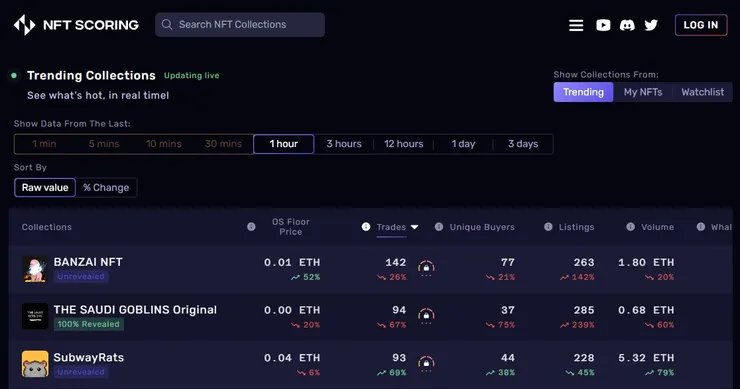
Task: Select the Trending collections filter
Action: tap(583, 92)
